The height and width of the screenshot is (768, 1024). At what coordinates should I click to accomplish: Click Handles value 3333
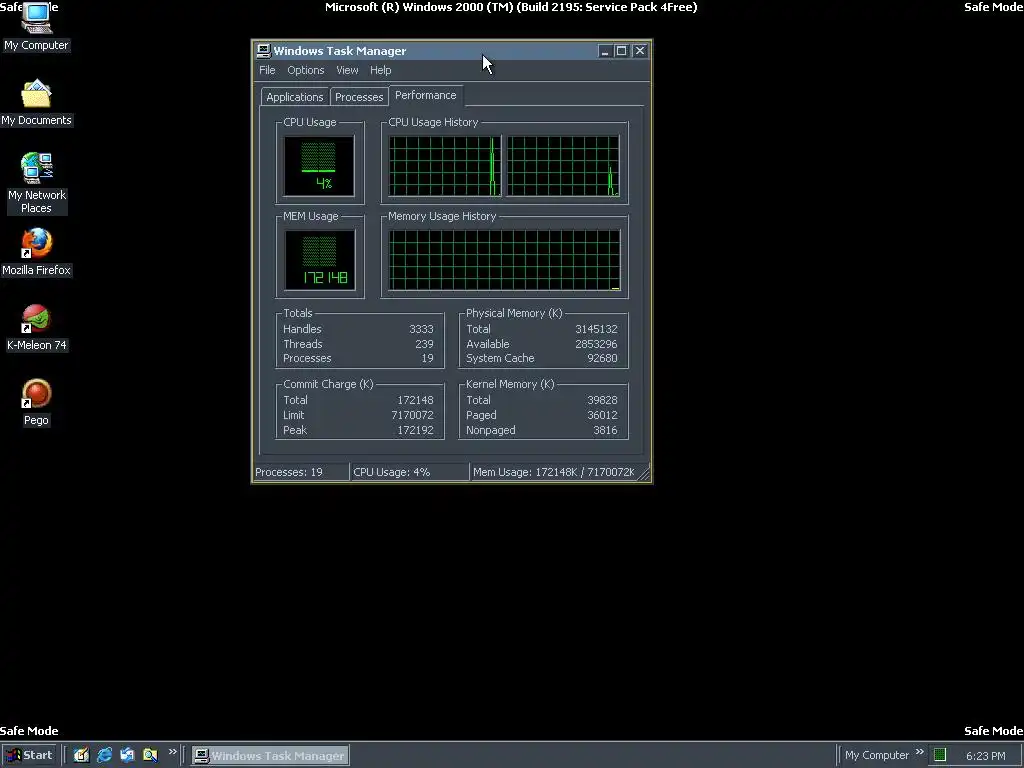(421, 329)
